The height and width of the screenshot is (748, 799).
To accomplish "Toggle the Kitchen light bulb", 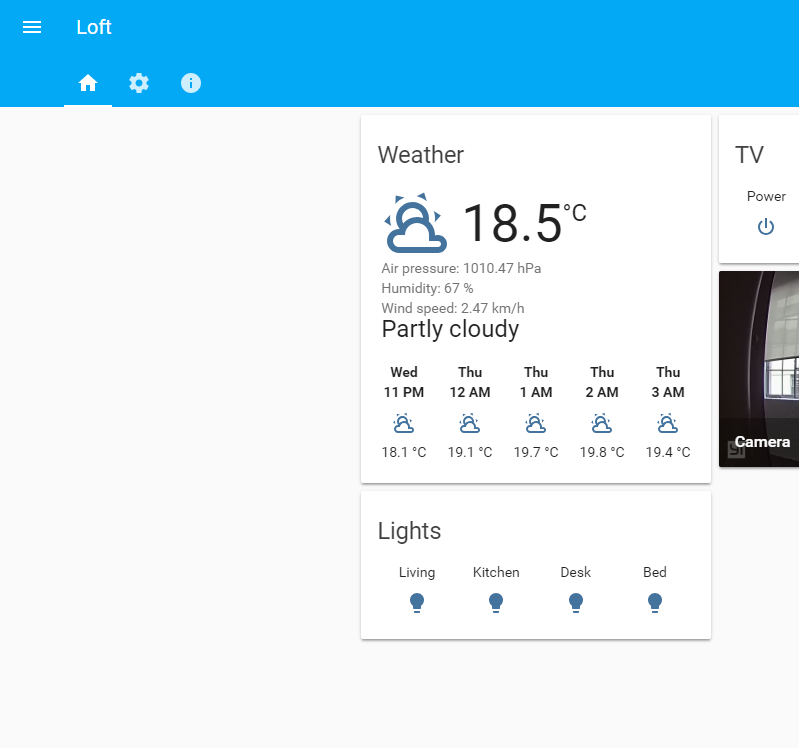I will point(496,603).
